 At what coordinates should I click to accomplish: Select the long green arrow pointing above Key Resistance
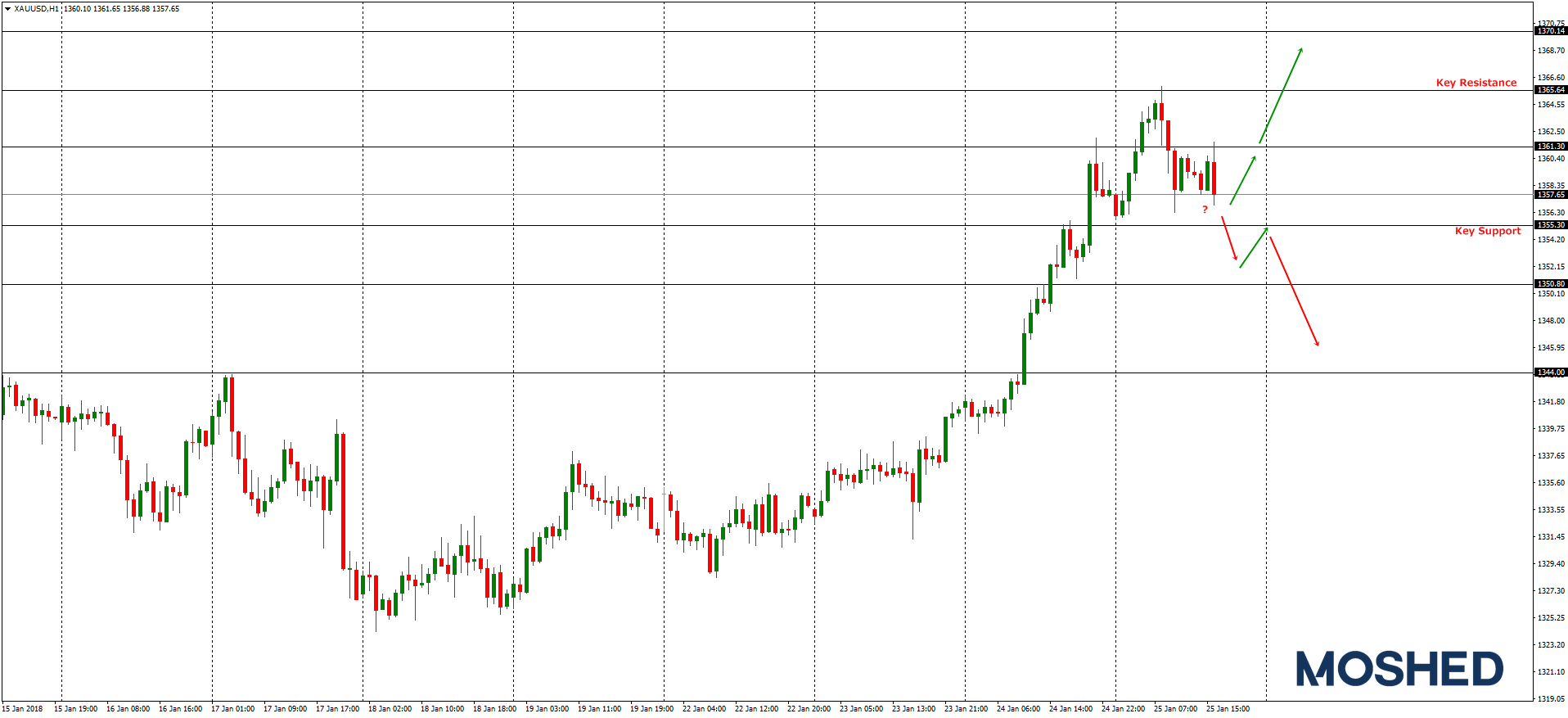click(x=1281, y=95)
